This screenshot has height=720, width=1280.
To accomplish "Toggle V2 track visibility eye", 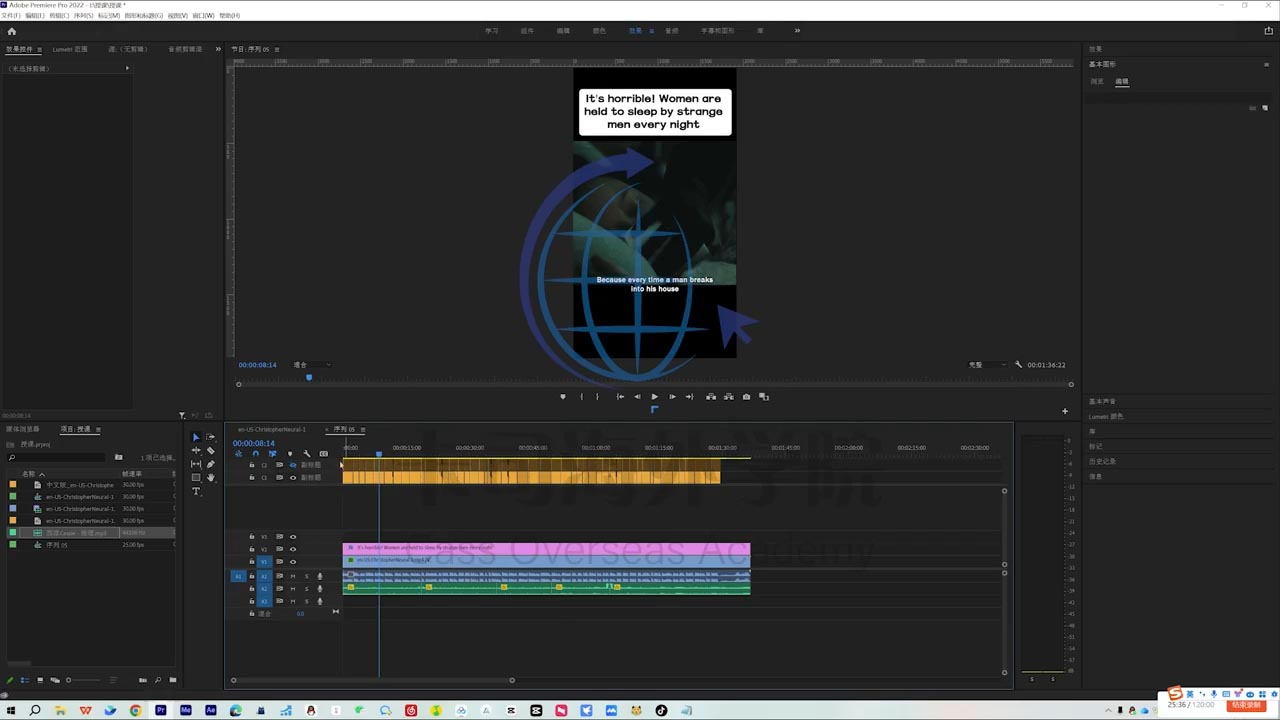I will tap(293, 549).
